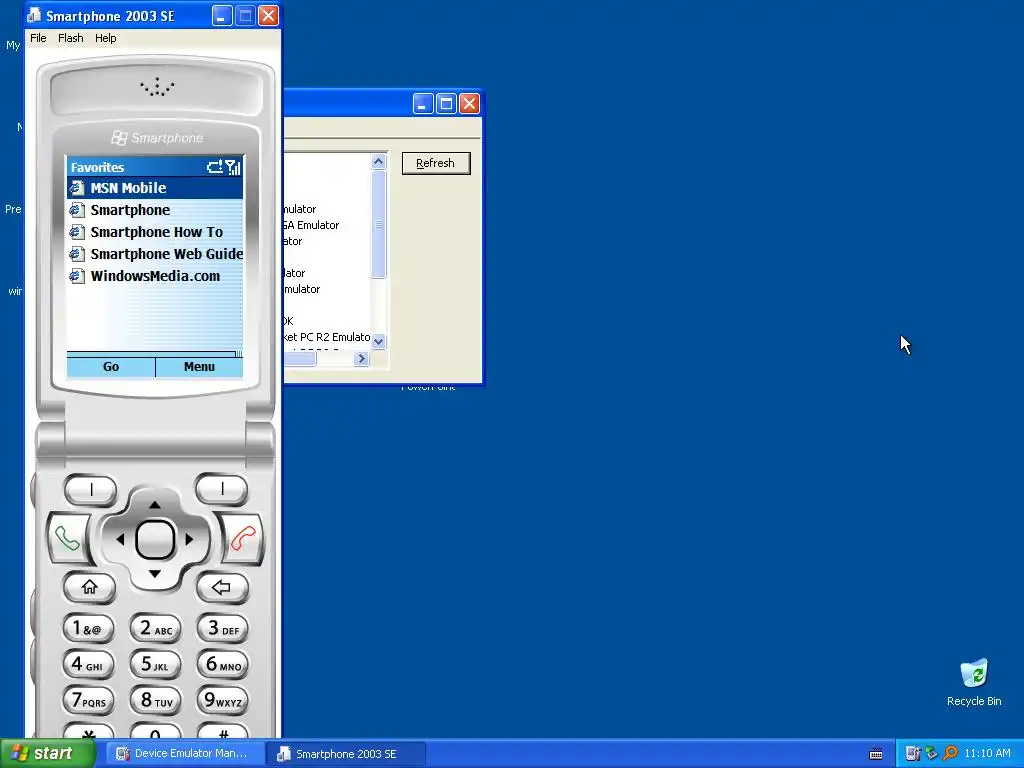1024x768 pixels.
Task: Open the Help menu
Action: click(x=105, y=38)
